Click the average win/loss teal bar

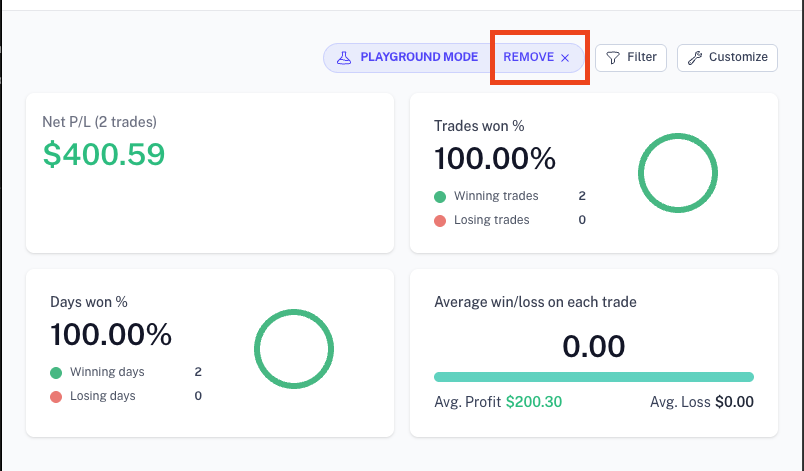(594, 377)
